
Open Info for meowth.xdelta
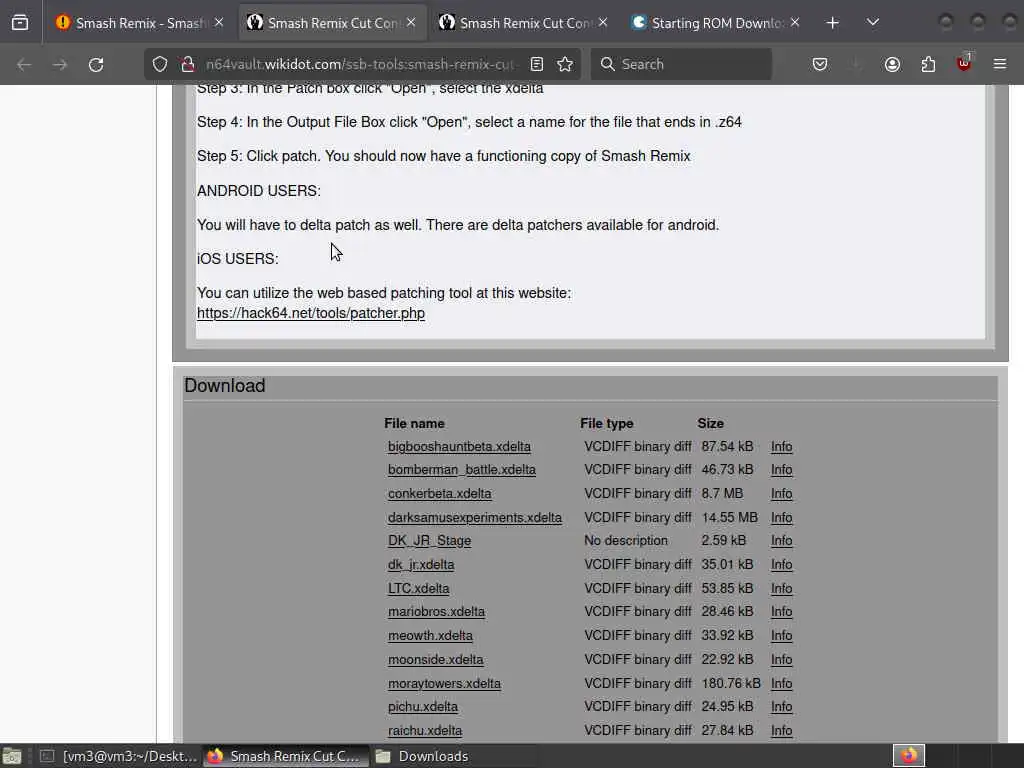(x=781, y=635)
